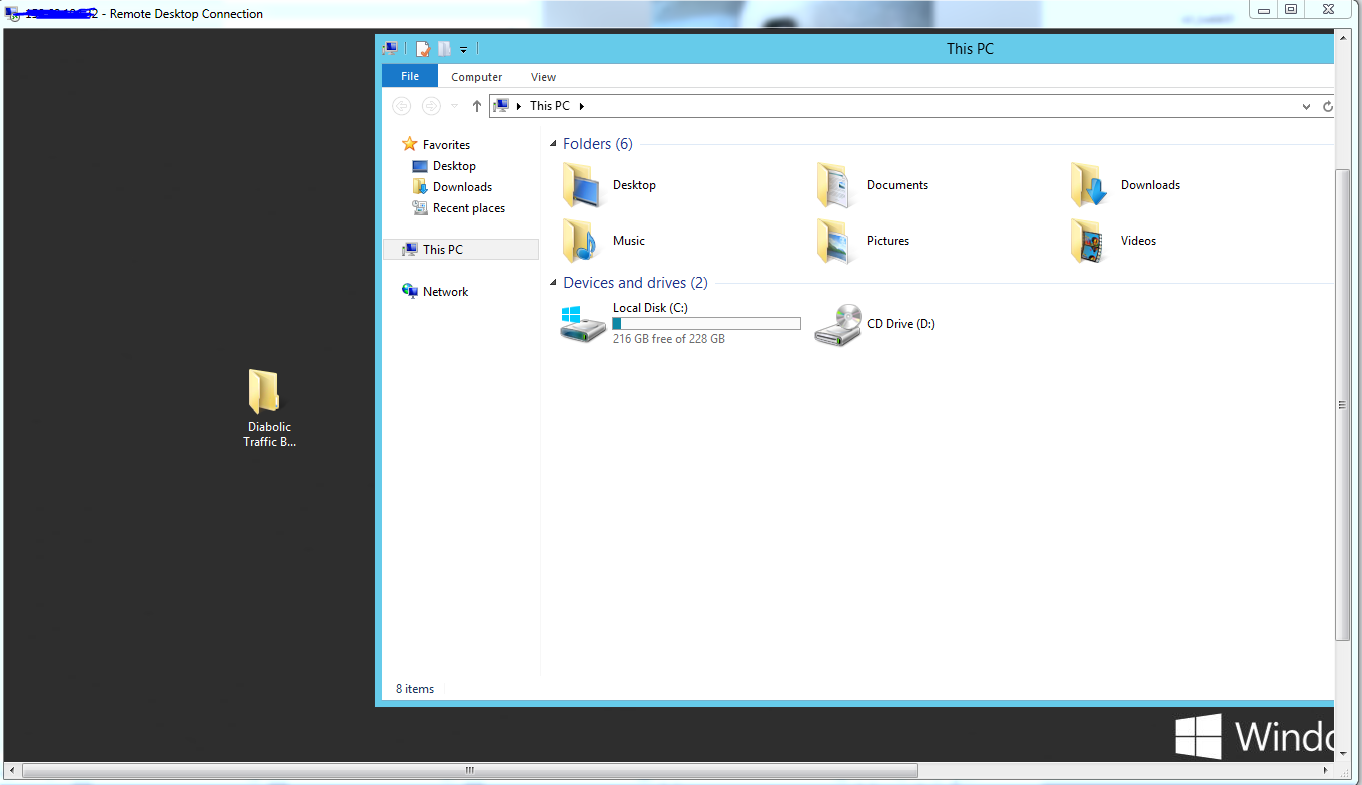1362x785 pixels.
Task: Click the Up arrow navigation button
Action: coord(477,106)
